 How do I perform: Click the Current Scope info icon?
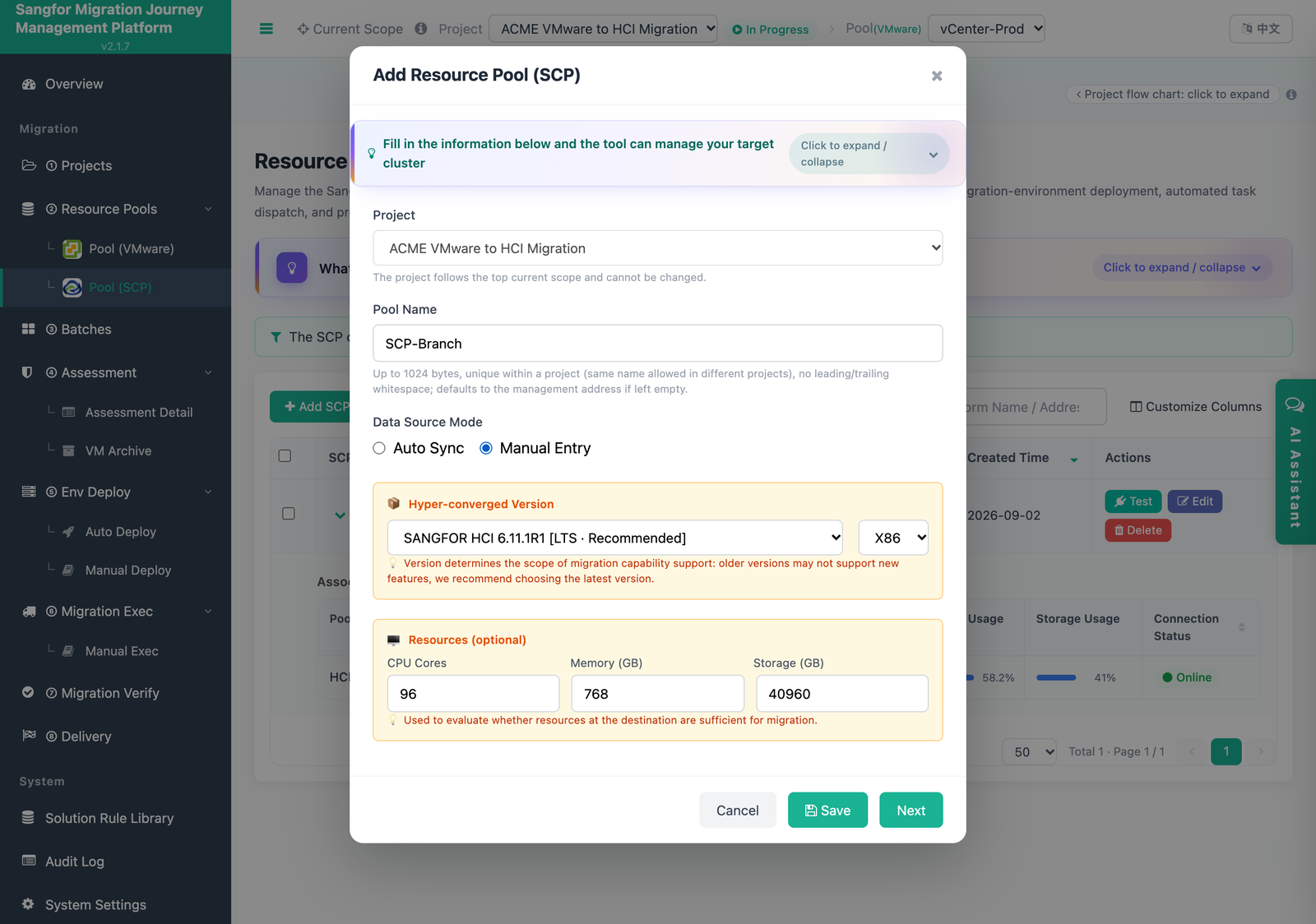coord(421,29)
